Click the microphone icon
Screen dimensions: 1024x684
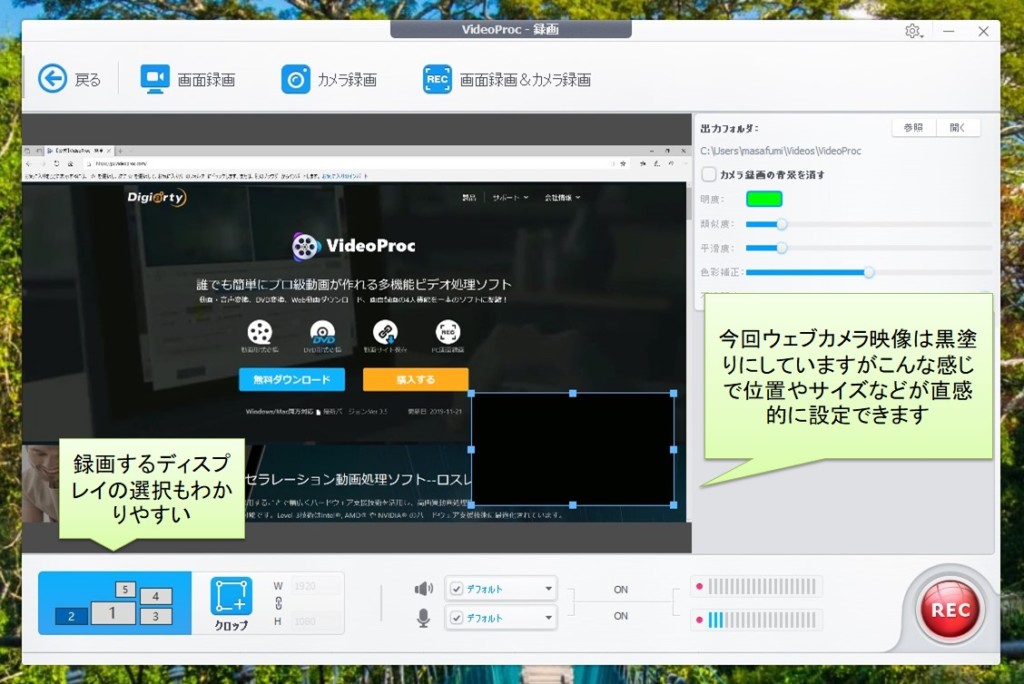click(424, 618)
